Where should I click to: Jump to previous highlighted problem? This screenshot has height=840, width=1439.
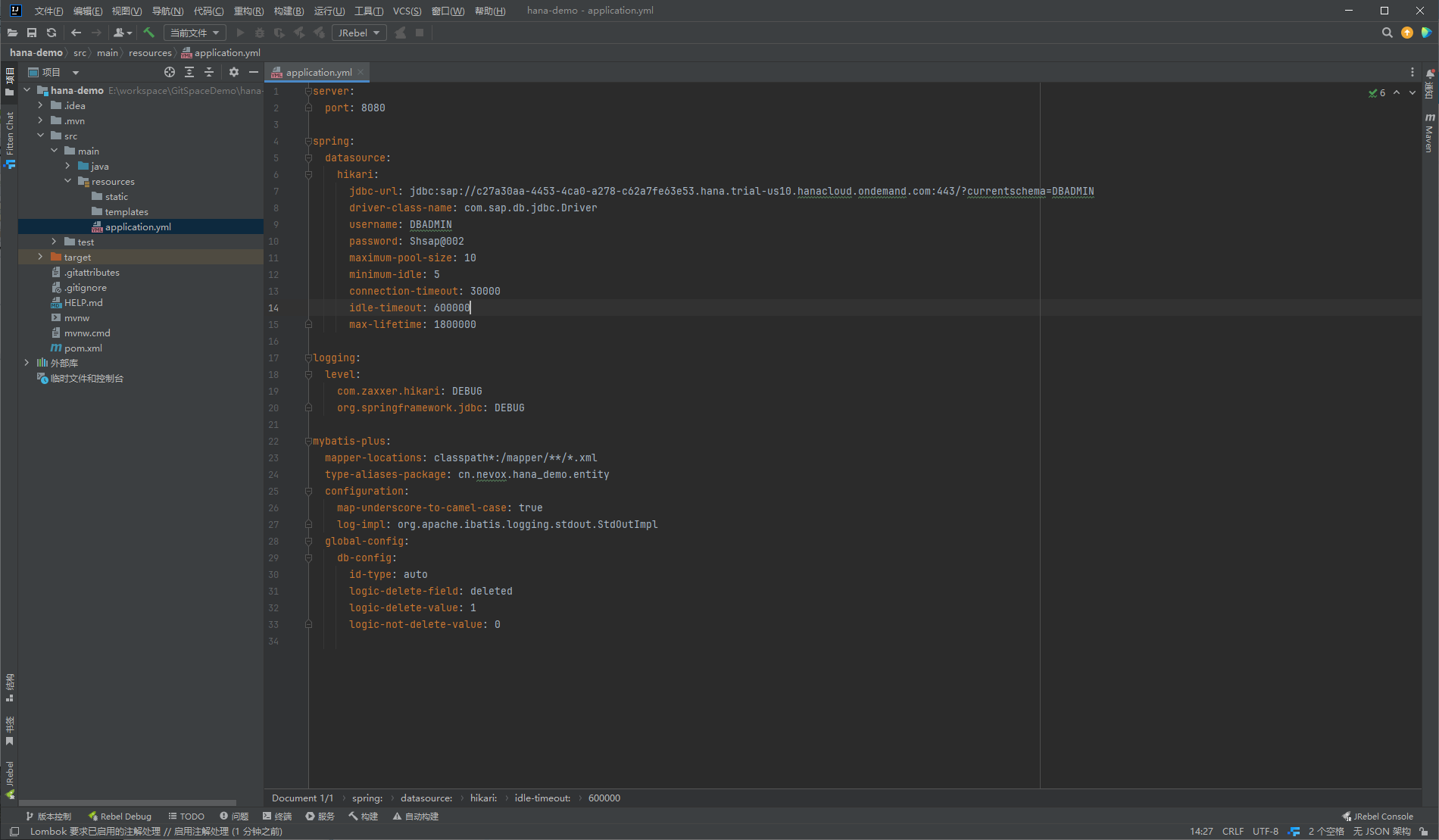[1397, 92]
